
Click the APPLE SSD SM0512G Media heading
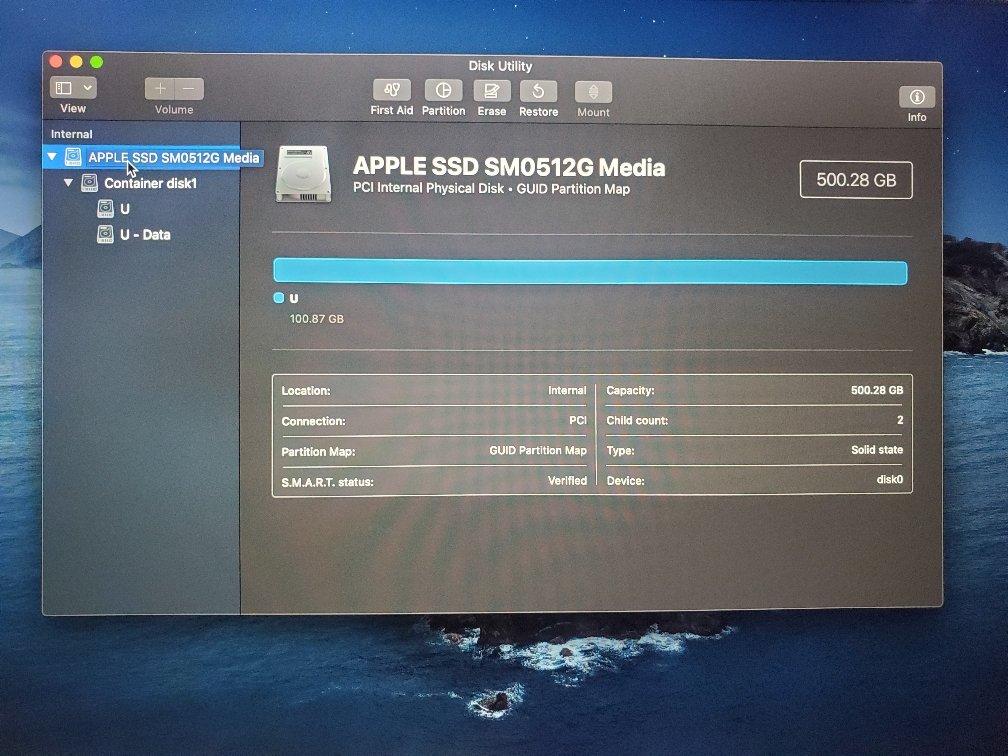tap(508, 166)
